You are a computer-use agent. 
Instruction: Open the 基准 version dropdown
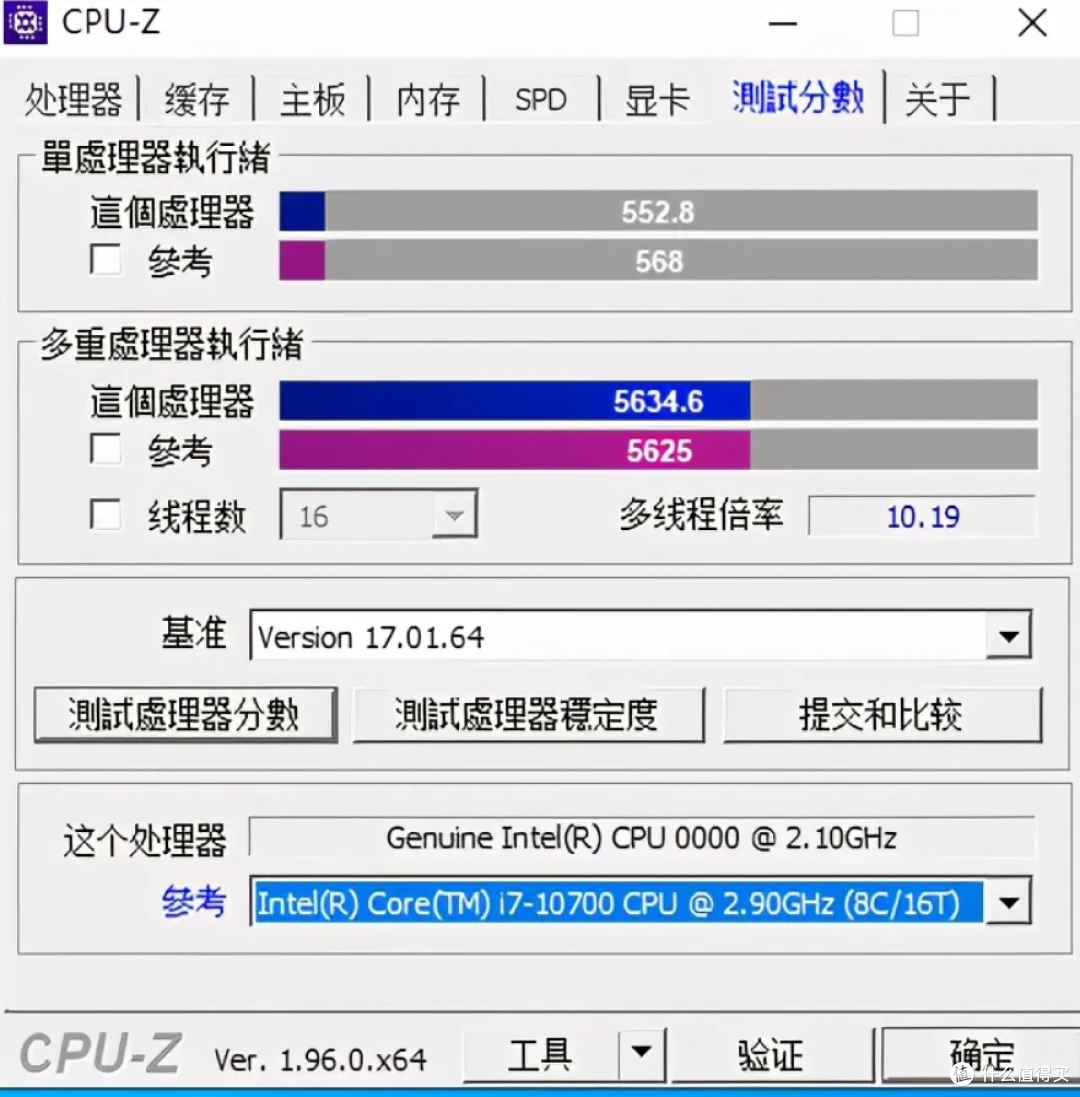click(x=641, y=635)
